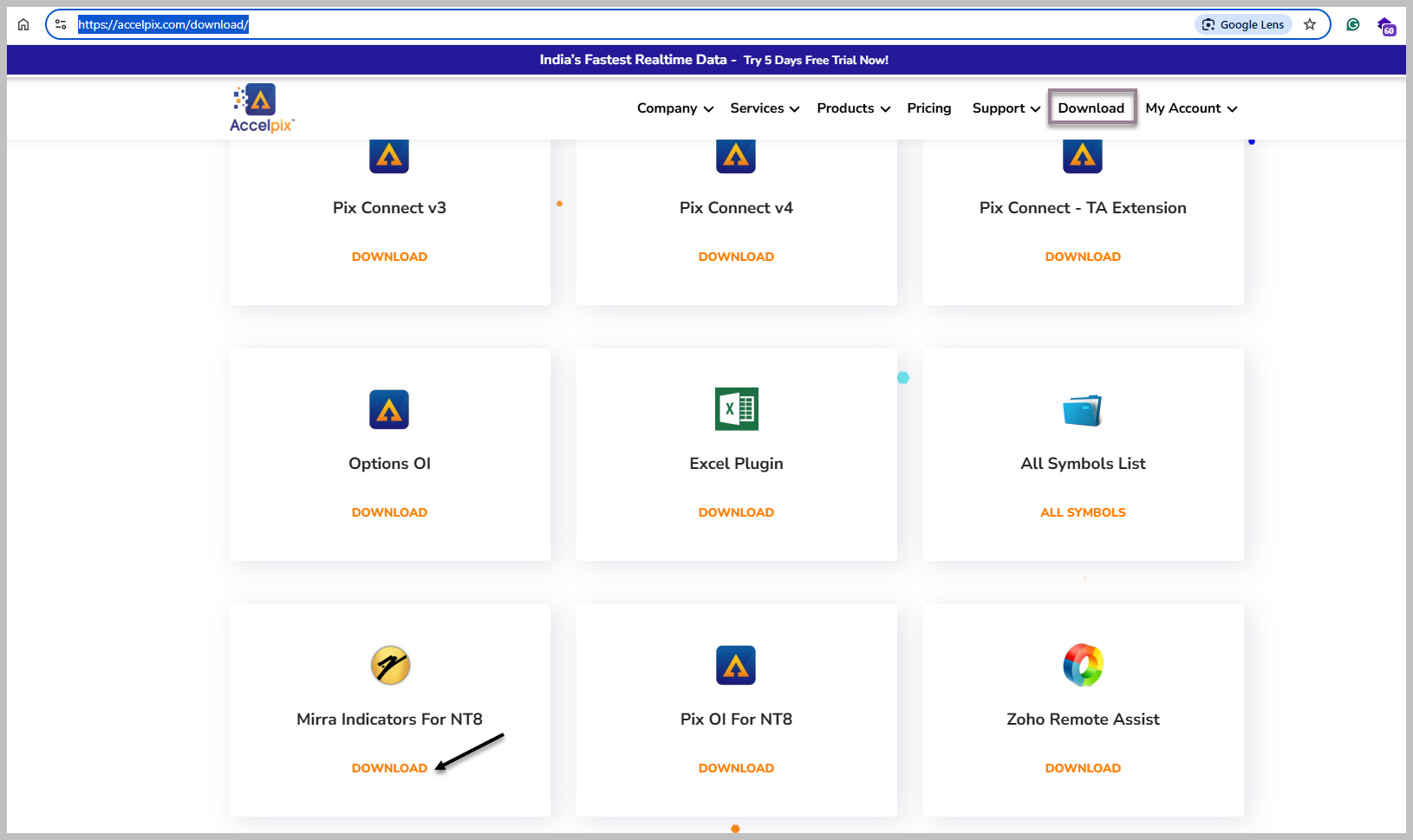Click the Mirra Indicators For NT8 title
1413x840 pixels.
[389, 720]
